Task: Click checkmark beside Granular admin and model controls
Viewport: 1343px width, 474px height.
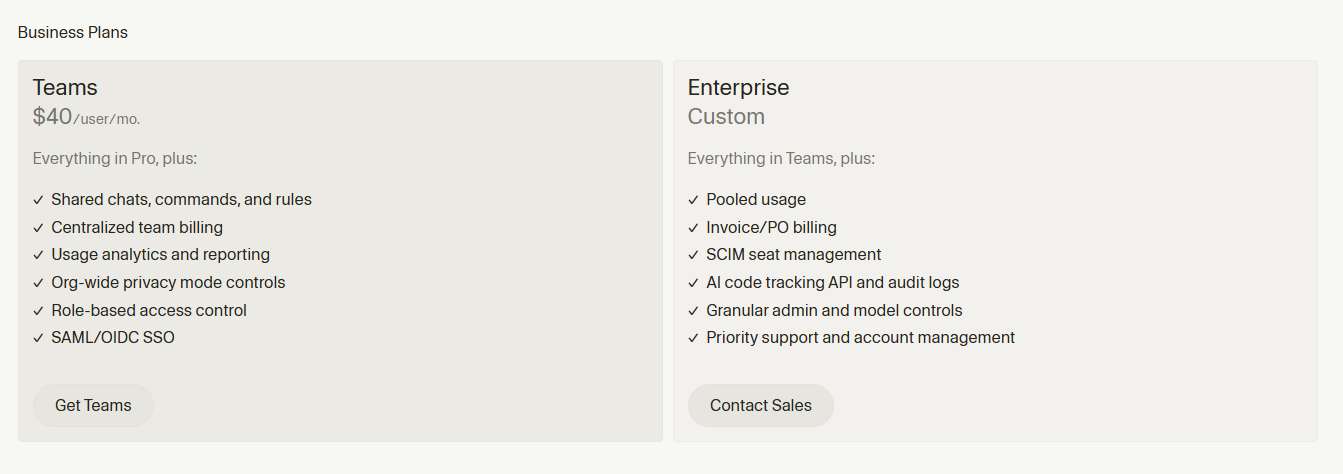Action: click(x=693, y=311)
